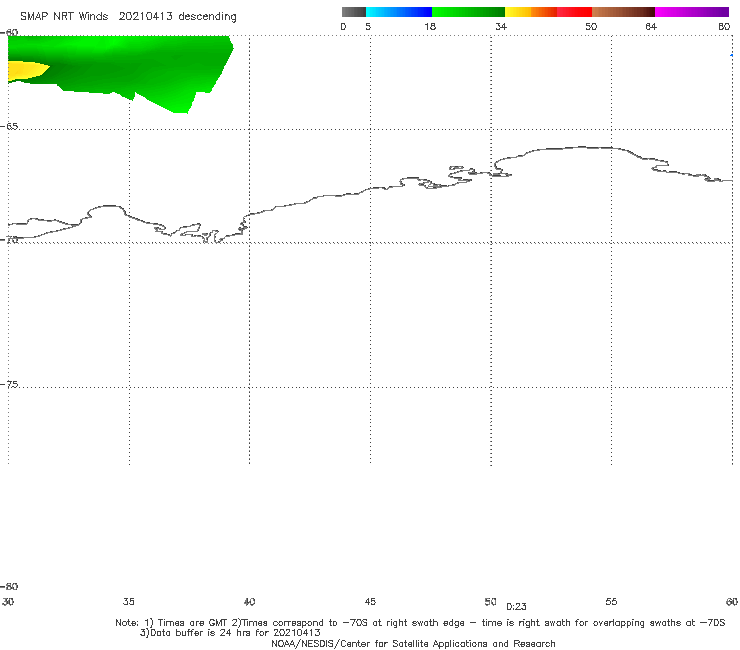This screenshot has width=740, height=650.
Task: Click the latitude label '-65'
Action: [x=9, y=127]
